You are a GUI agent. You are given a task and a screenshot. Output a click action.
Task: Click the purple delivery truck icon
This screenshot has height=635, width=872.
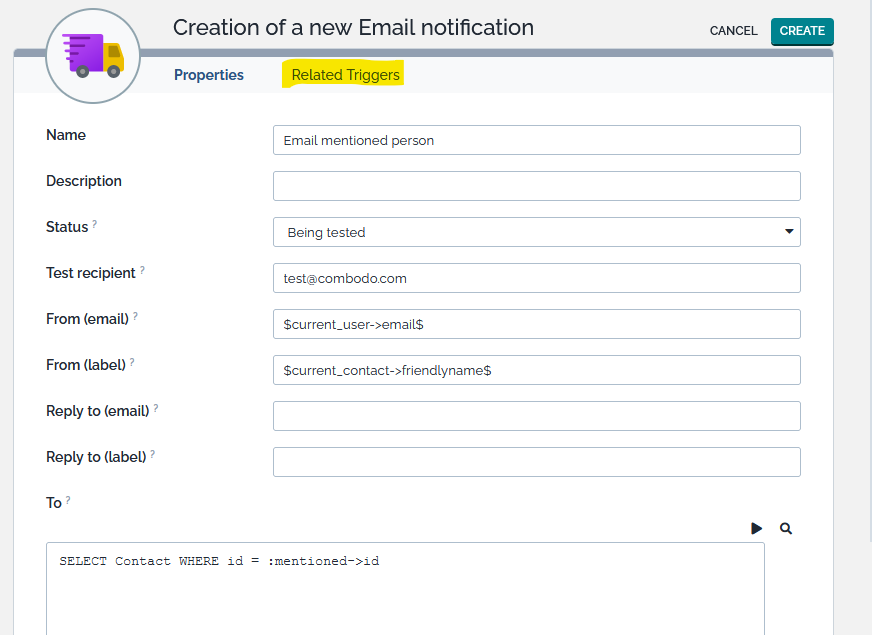point(92,54)
